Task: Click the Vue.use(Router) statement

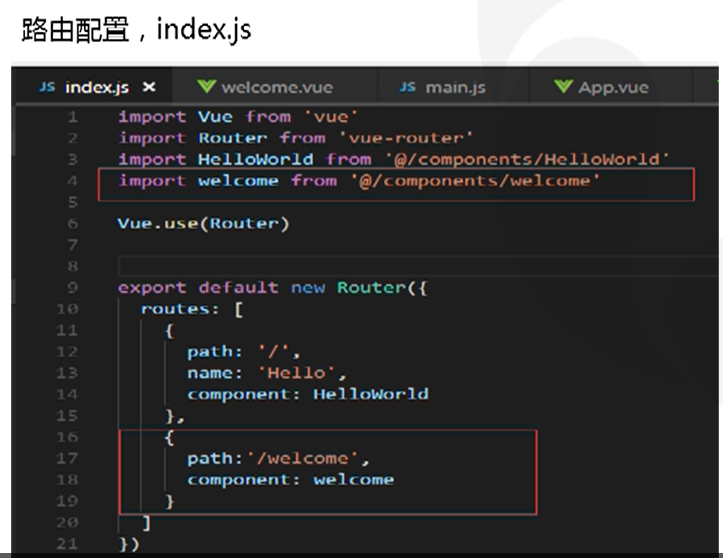Action: click(203, 224)
